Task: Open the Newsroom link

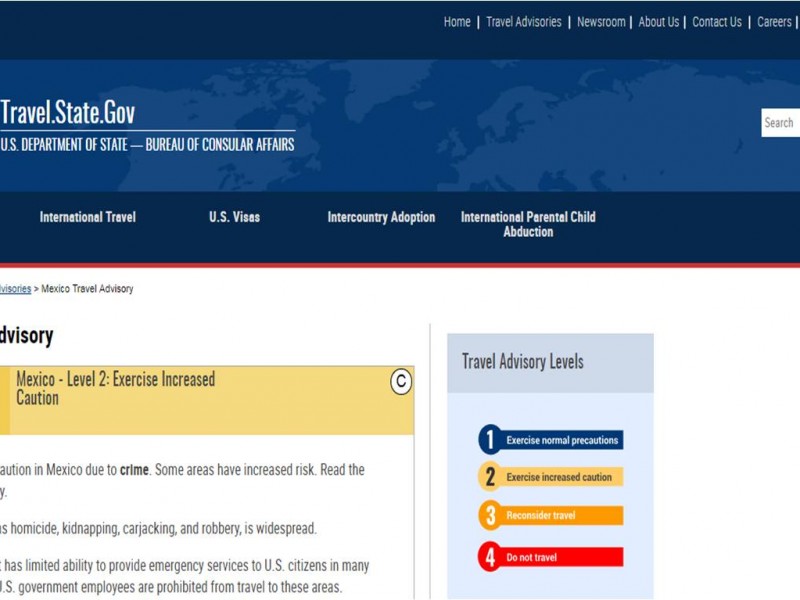Action: tap(601, 22)
